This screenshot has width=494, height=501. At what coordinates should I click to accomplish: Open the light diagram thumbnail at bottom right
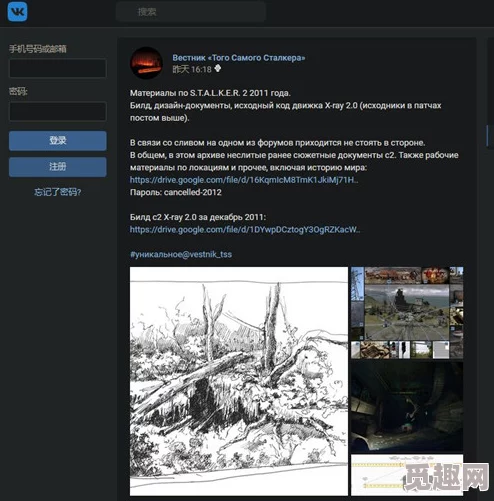407,475
